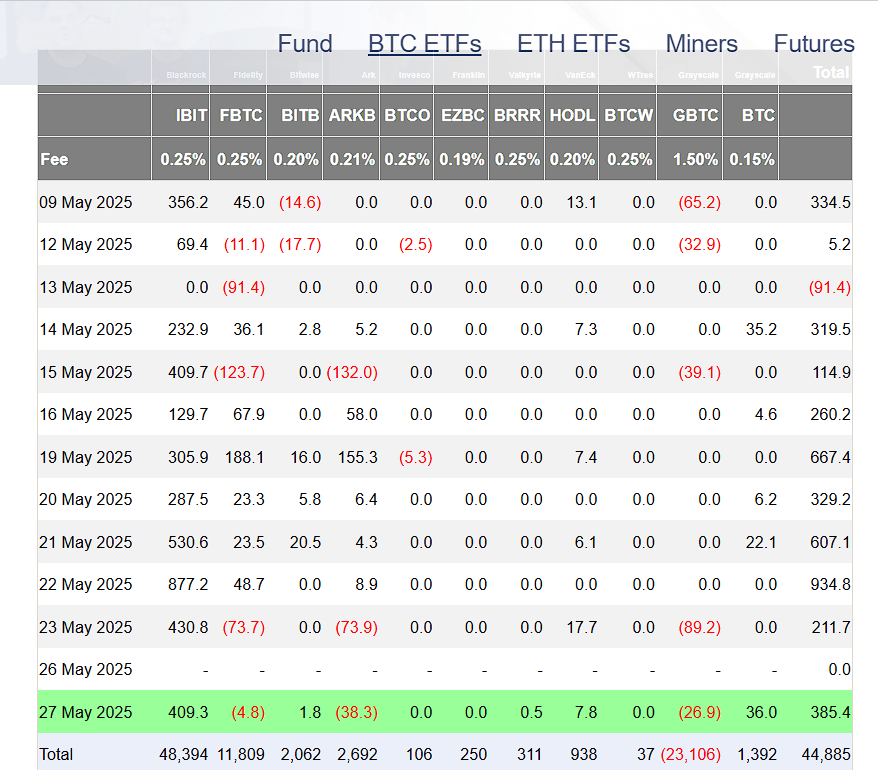Select GBTC outflow (65.2) on 09 May

click(699, 202)
